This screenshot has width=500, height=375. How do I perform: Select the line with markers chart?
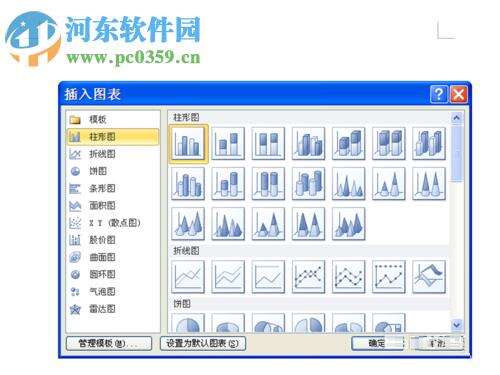[309, 277]
